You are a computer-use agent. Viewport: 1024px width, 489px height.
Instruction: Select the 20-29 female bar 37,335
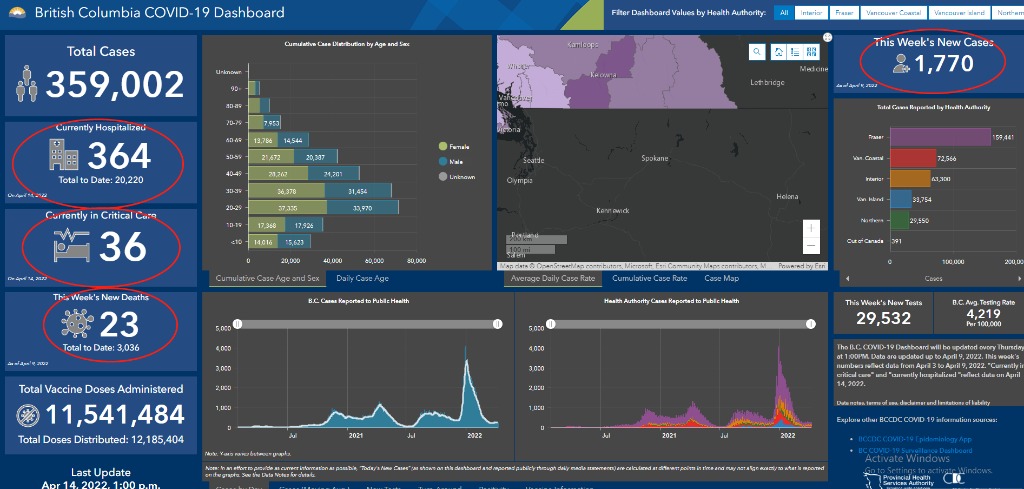coord(288,207)
